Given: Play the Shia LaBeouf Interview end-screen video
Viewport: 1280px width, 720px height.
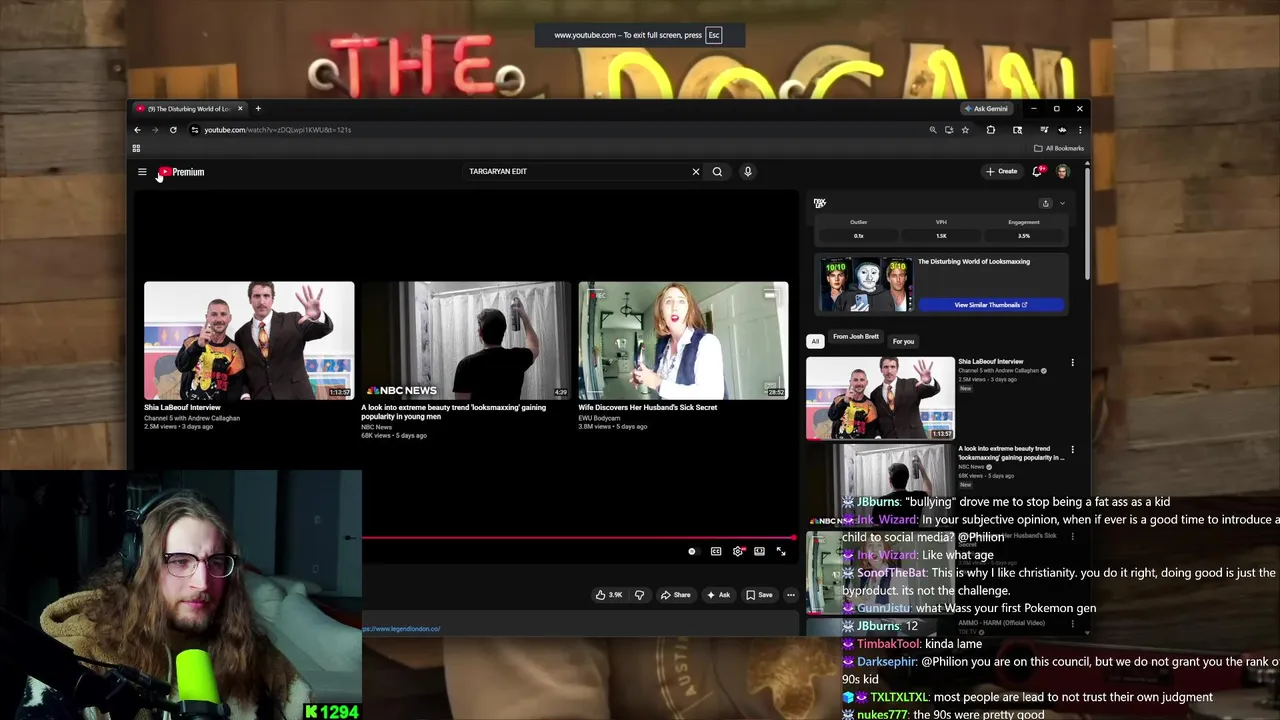Looking at the screenshot, I should click(x=249, y=341).
